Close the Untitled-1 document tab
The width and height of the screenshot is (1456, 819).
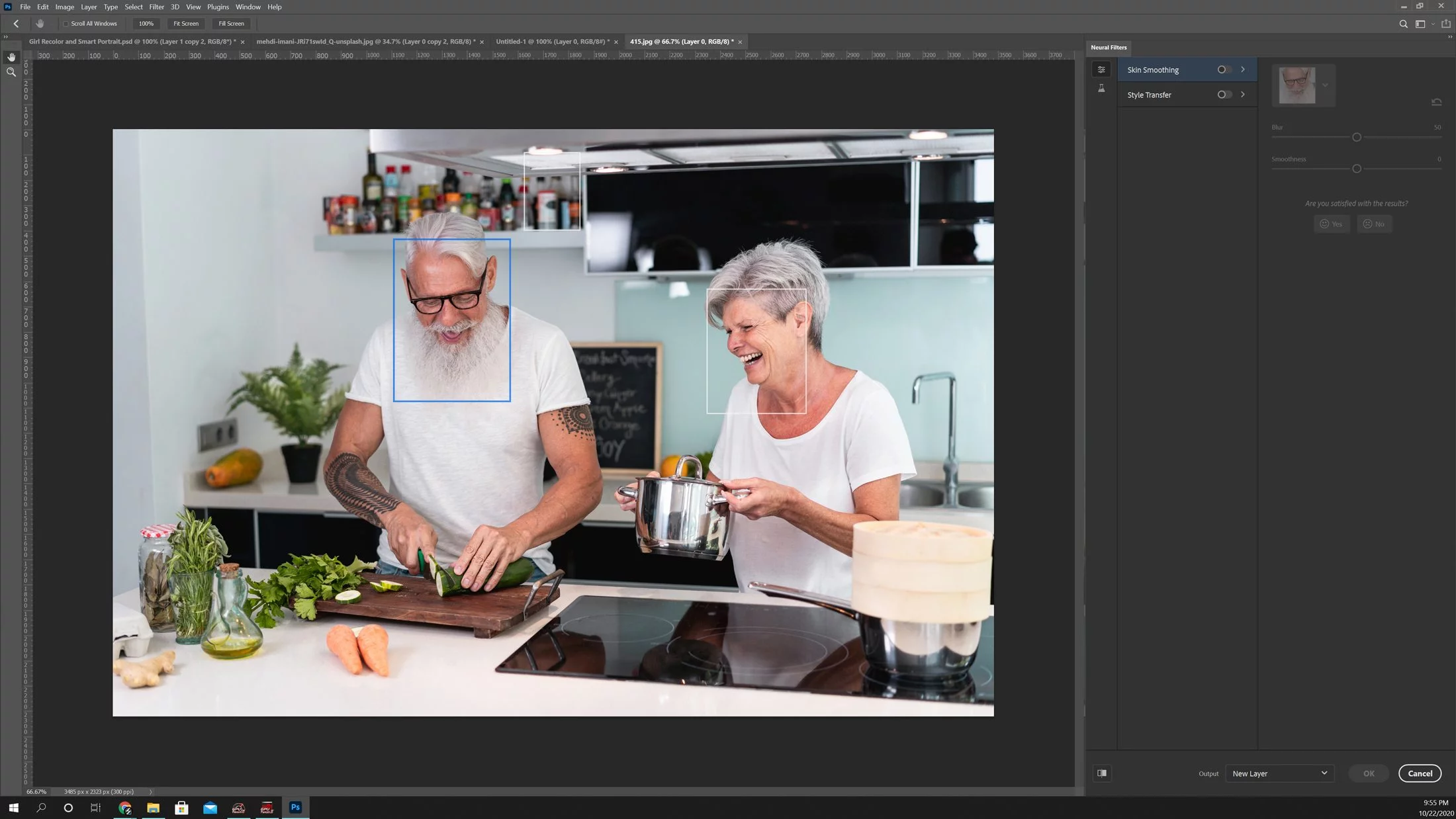[616, 42]
